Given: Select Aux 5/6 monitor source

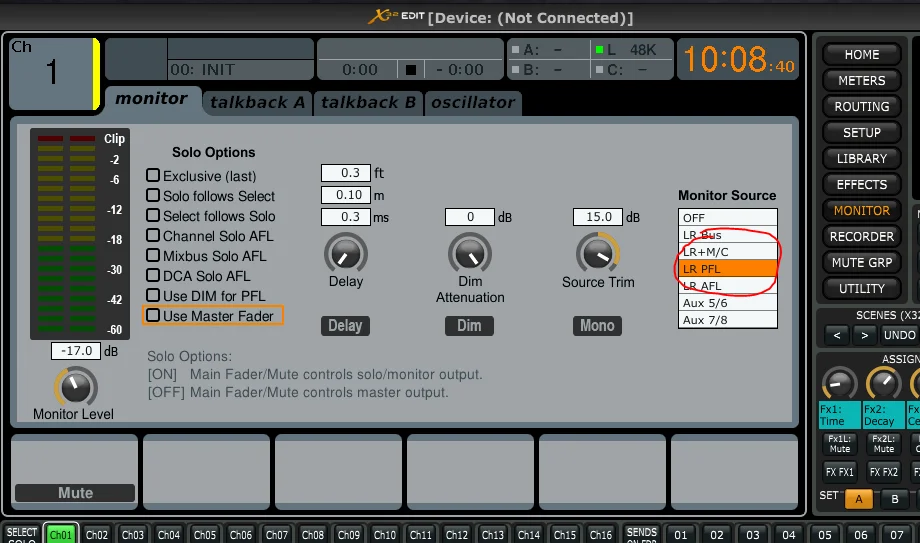Looking at the screenshot, I should 728,303.
